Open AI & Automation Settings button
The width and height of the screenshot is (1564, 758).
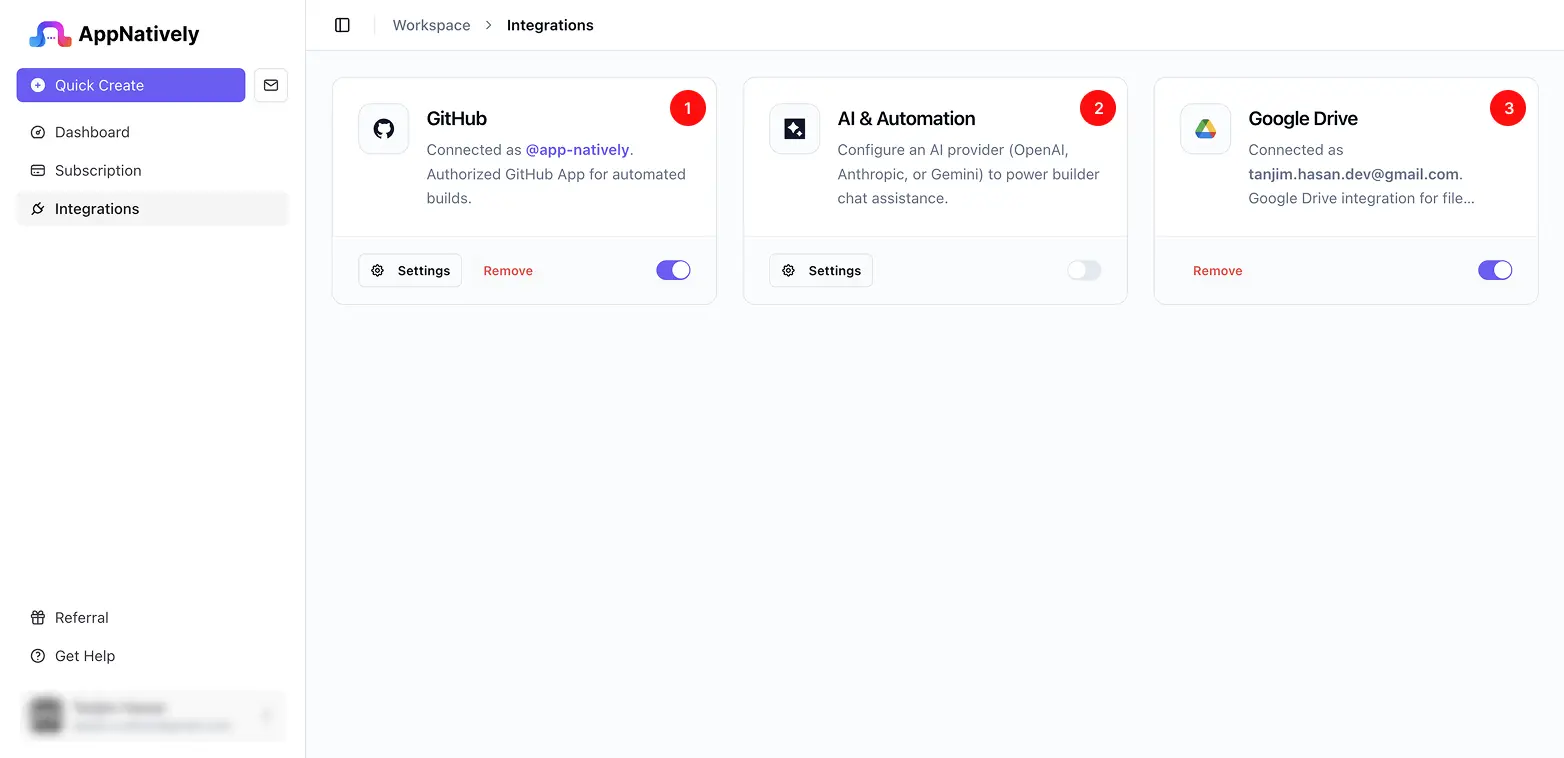821,271
